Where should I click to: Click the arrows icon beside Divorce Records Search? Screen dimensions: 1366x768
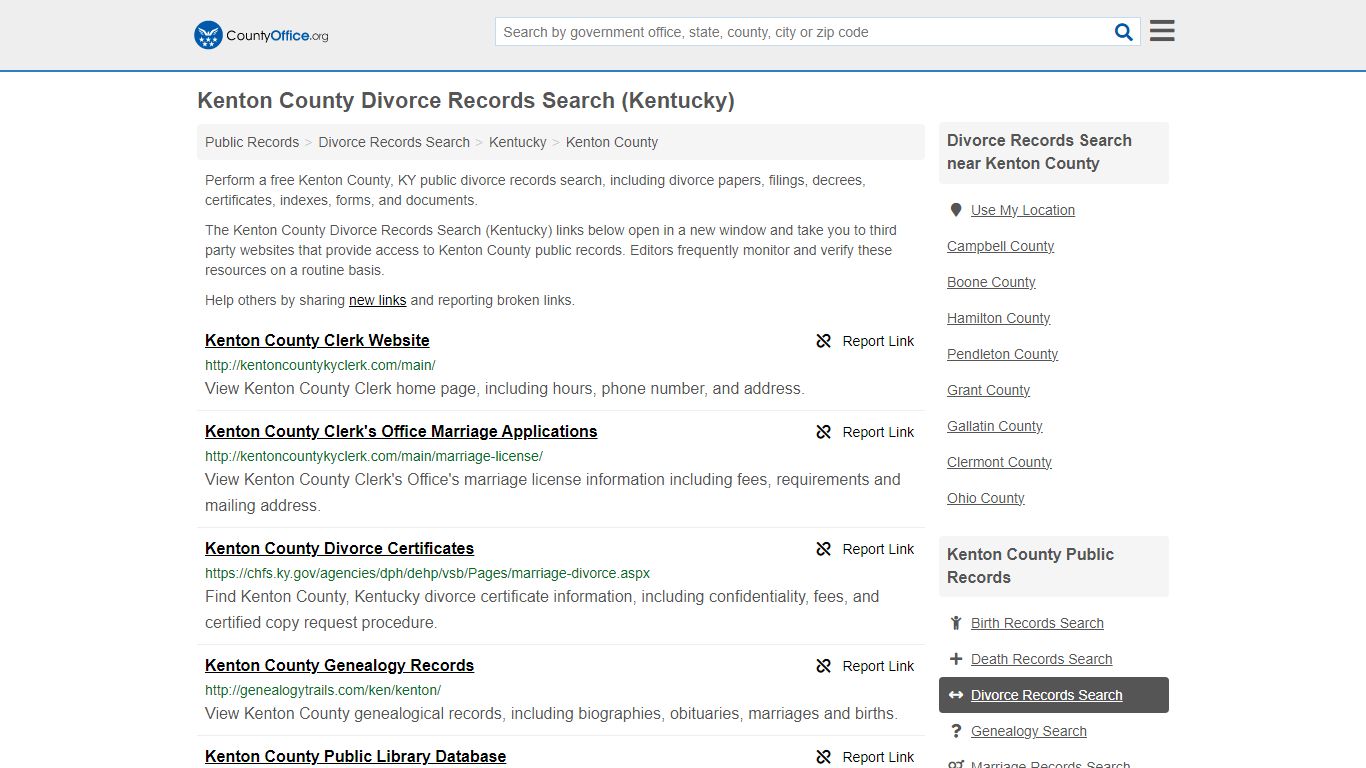[x=956, y=695]
